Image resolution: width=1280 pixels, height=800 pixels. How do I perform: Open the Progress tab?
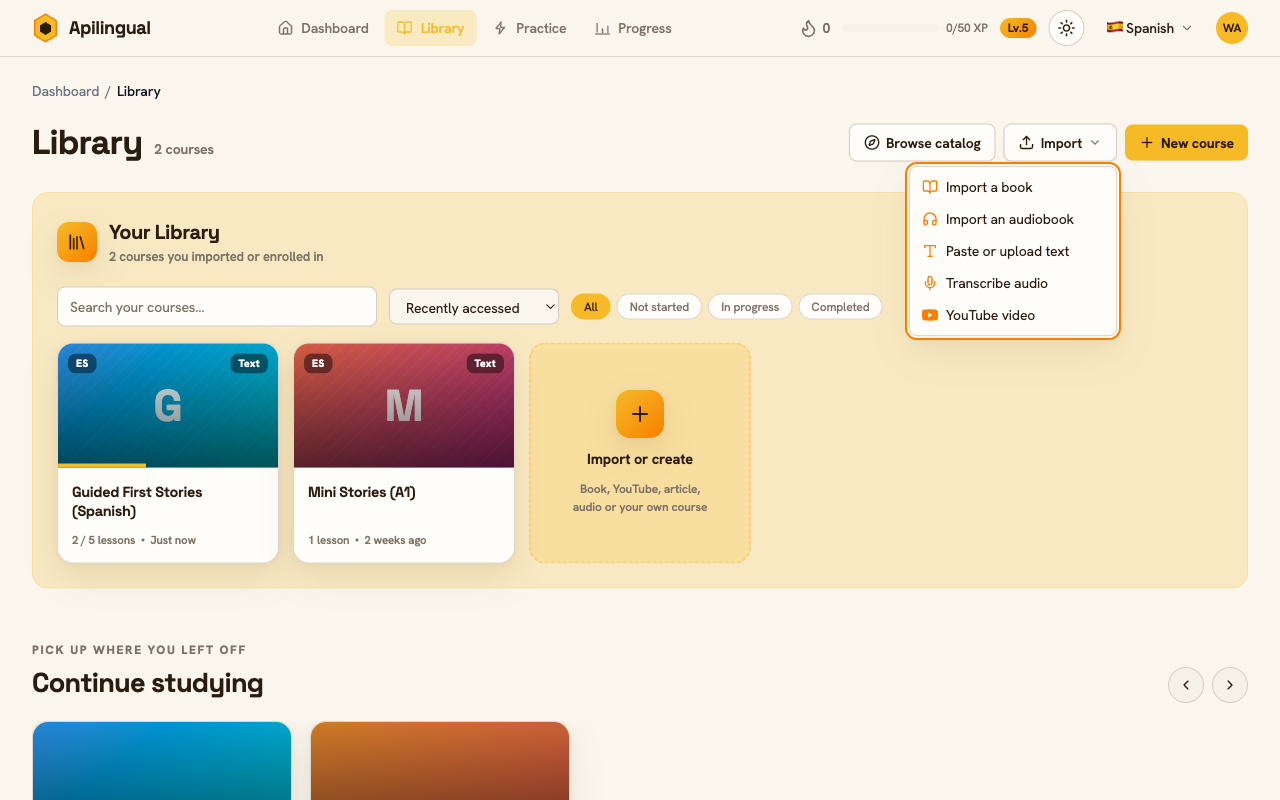(633, 28)
